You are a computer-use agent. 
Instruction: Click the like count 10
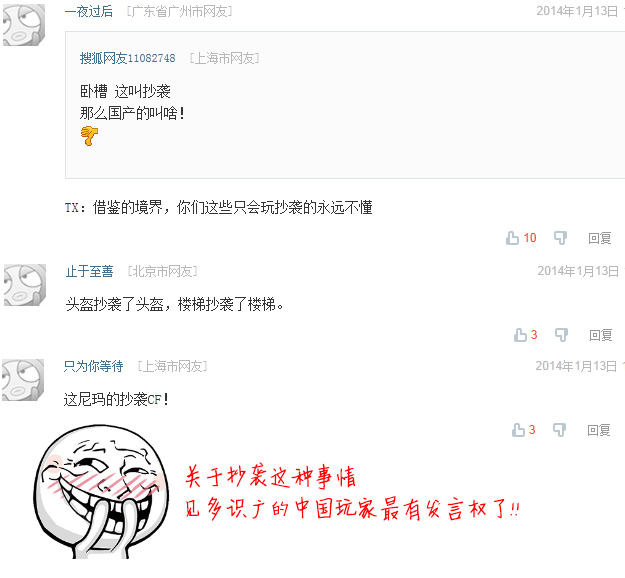(x=530, y=238)
